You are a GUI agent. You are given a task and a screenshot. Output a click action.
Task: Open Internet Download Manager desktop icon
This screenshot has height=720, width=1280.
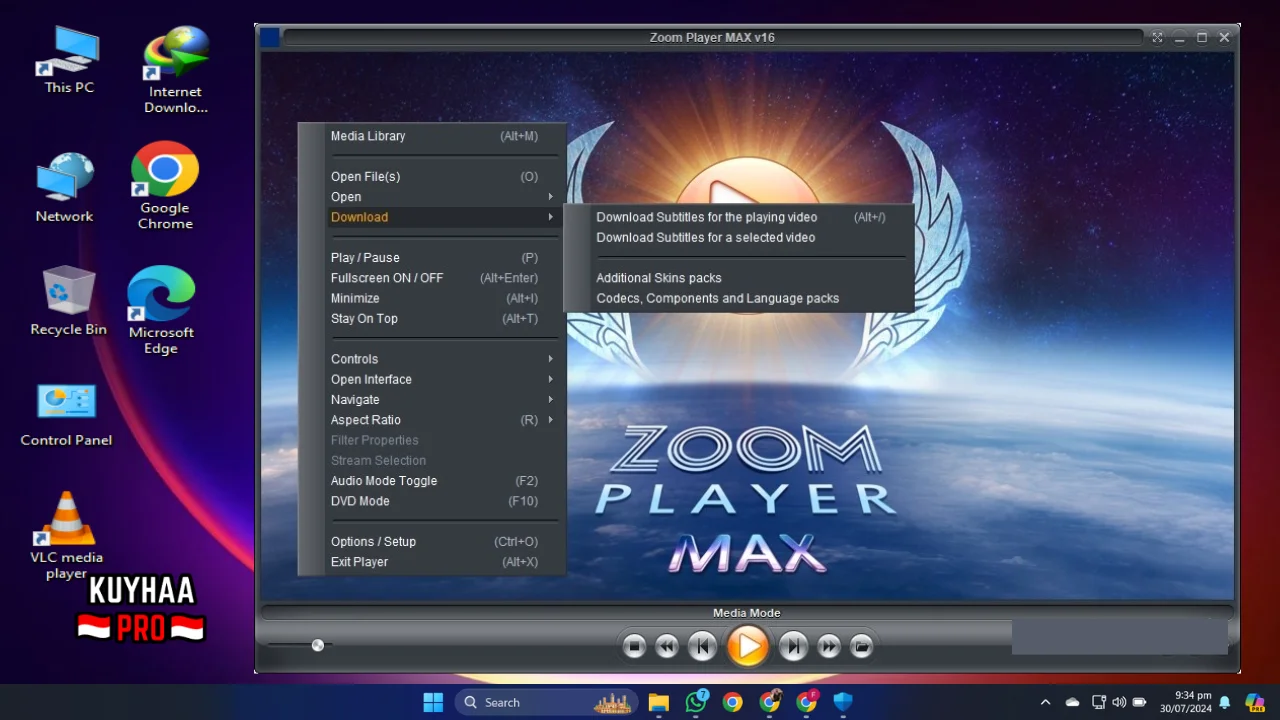[x=176, y=70]
